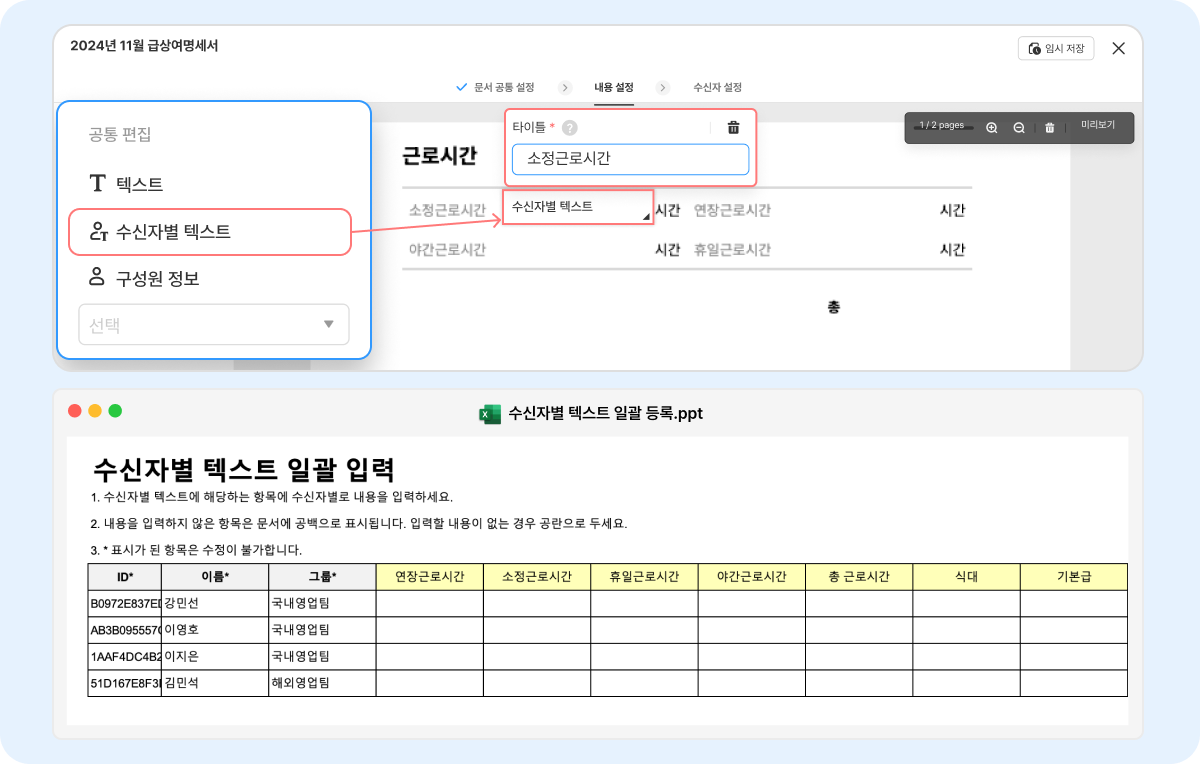
Task: Select the yellow 휴일근로시간 column header
Action: coord(644,577)
